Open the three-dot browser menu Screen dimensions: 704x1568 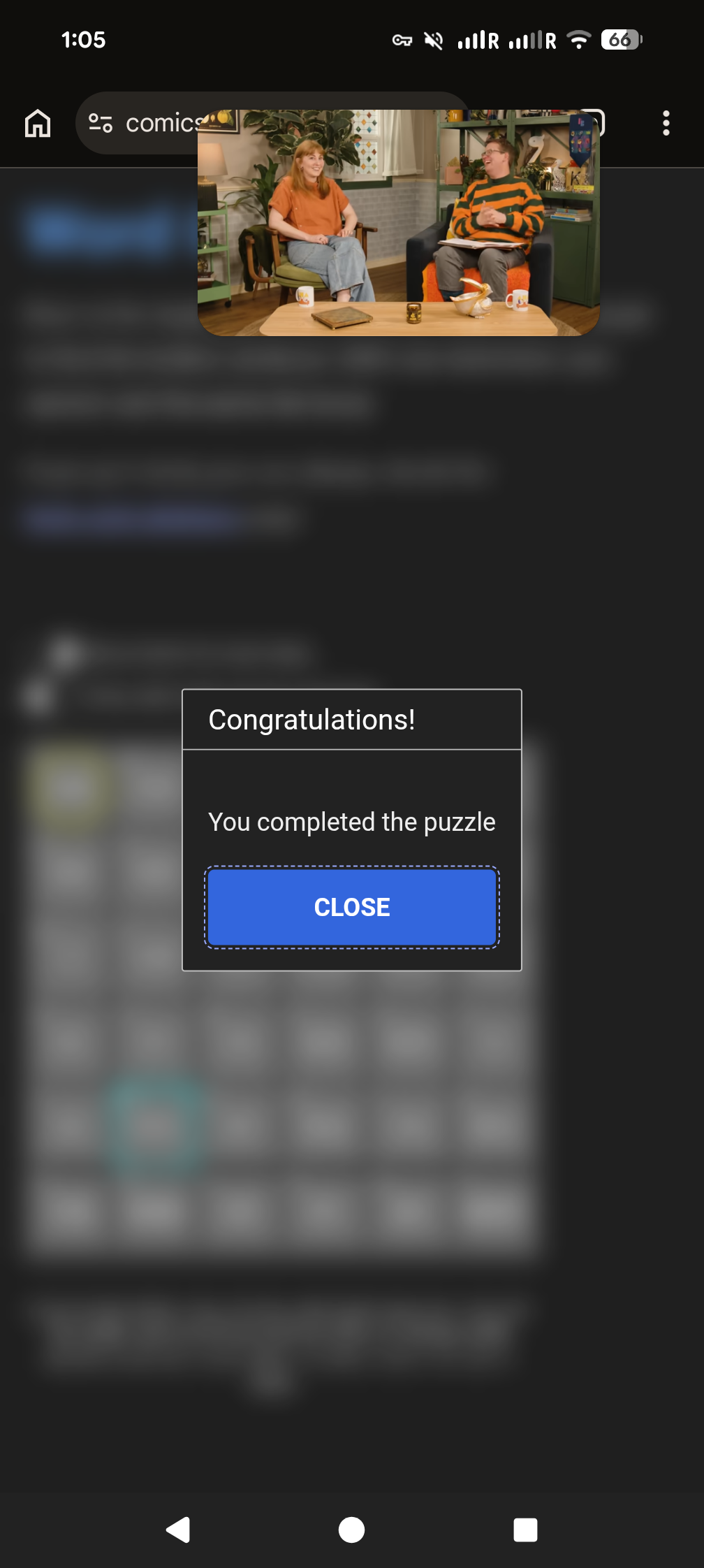(x=666, y=123)
